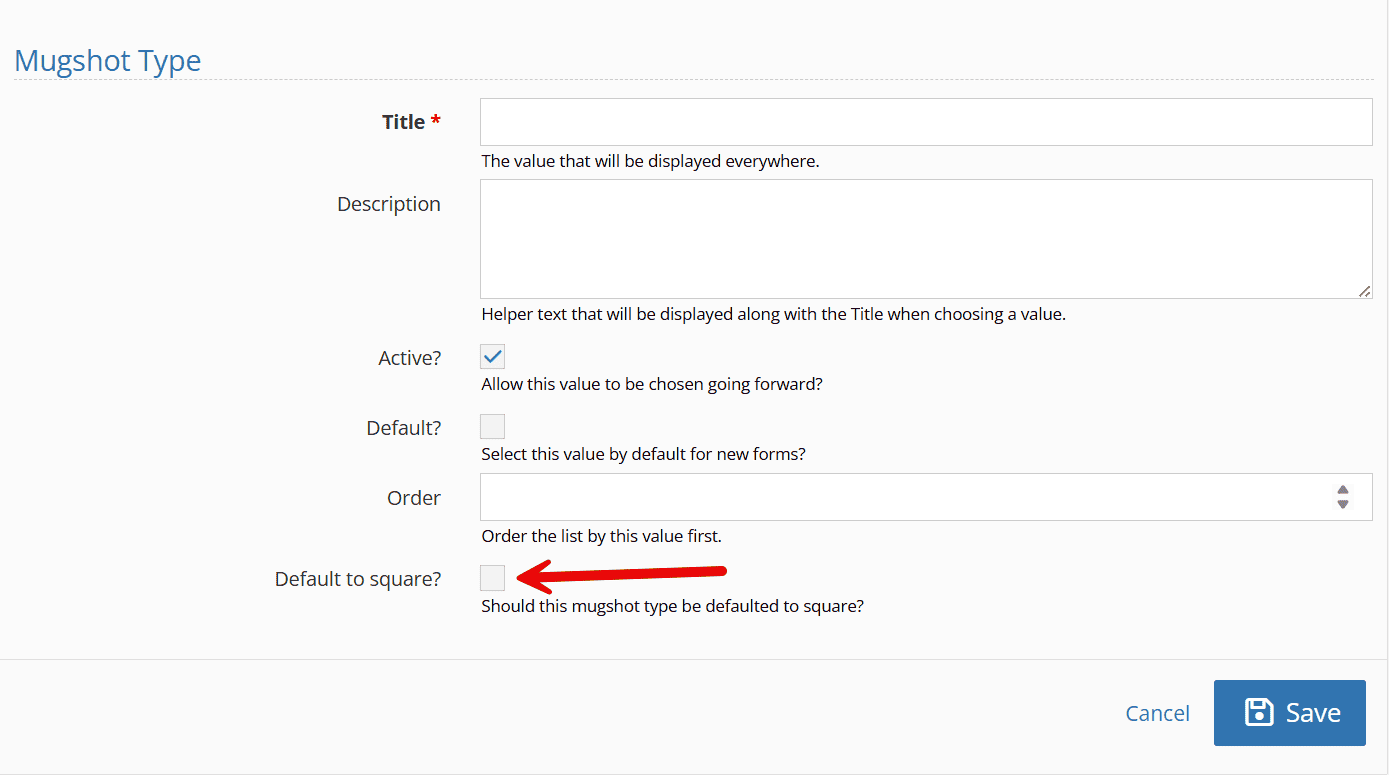Uncheck the Active? checkbox

coord(492,357)
